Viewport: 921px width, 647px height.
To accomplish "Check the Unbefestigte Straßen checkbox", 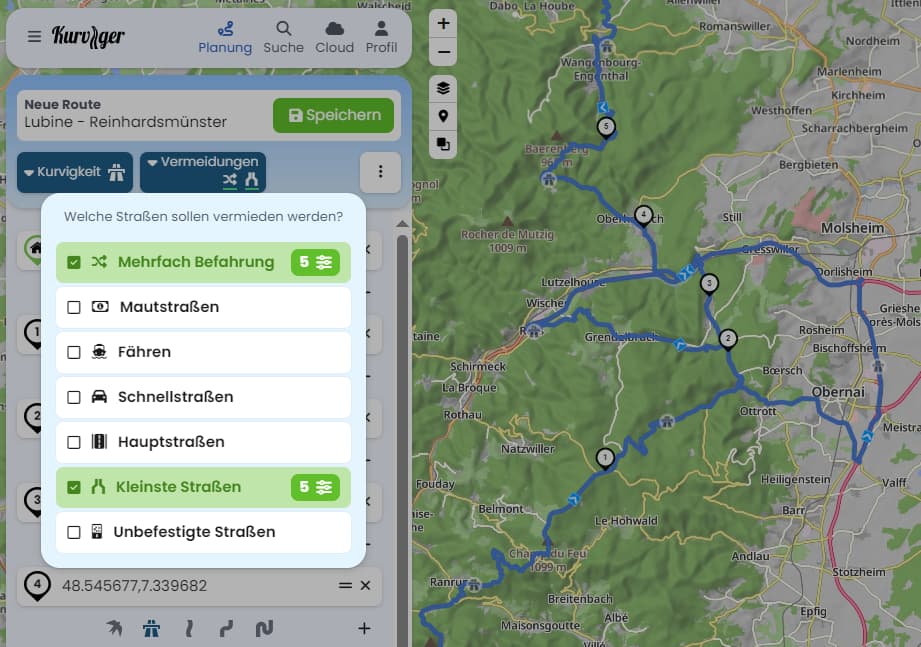I will coord(74,532).
